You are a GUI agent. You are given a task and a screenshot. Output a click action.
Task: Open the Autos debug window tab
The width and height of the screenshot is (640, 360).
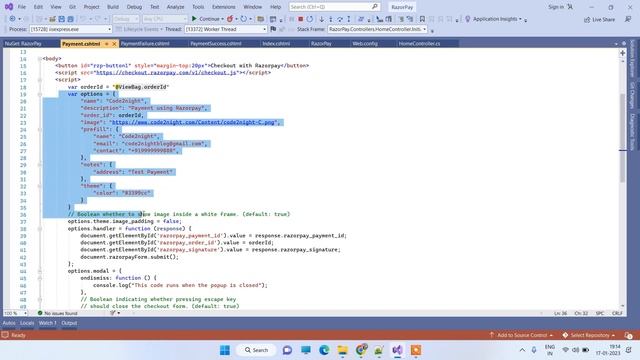(x=9, y=323)
